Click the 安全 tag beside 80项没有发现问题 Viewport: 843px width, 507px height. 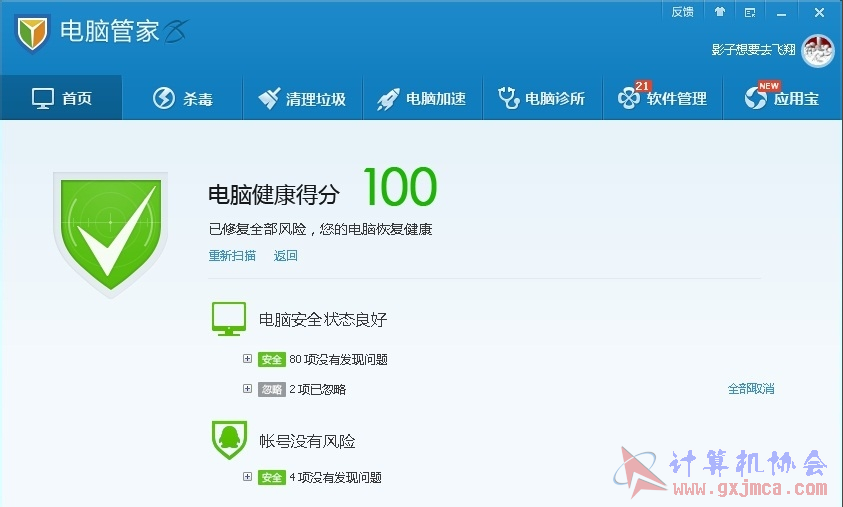272,360
